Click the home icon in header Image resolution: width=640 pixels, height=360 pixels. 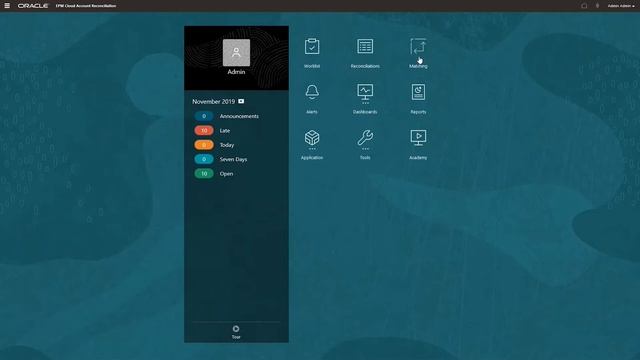click(584, 6)
